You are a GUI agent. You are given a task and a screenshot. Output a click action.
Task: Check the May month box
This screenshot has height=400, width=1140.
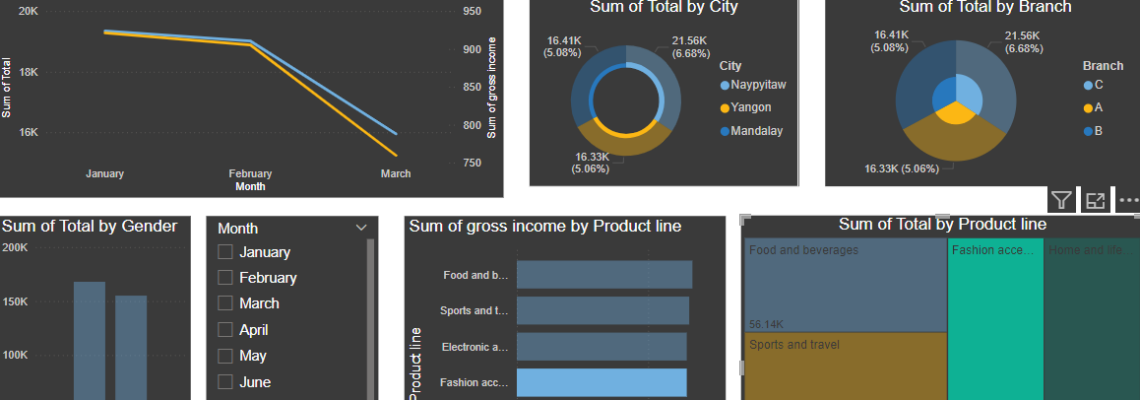[225, 356]
